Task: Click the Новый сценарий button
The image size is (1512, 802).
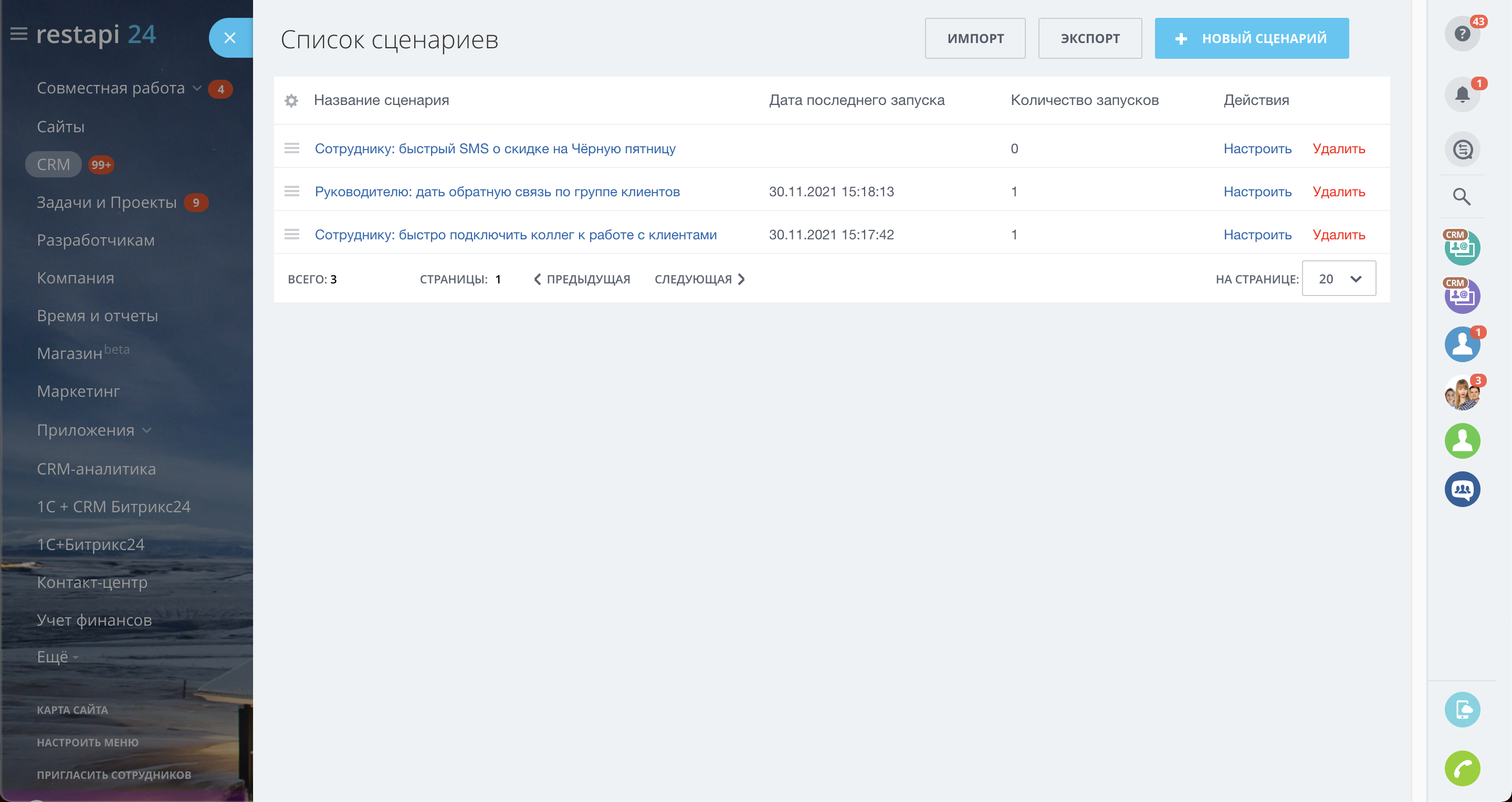Action: coord(1252,38)
